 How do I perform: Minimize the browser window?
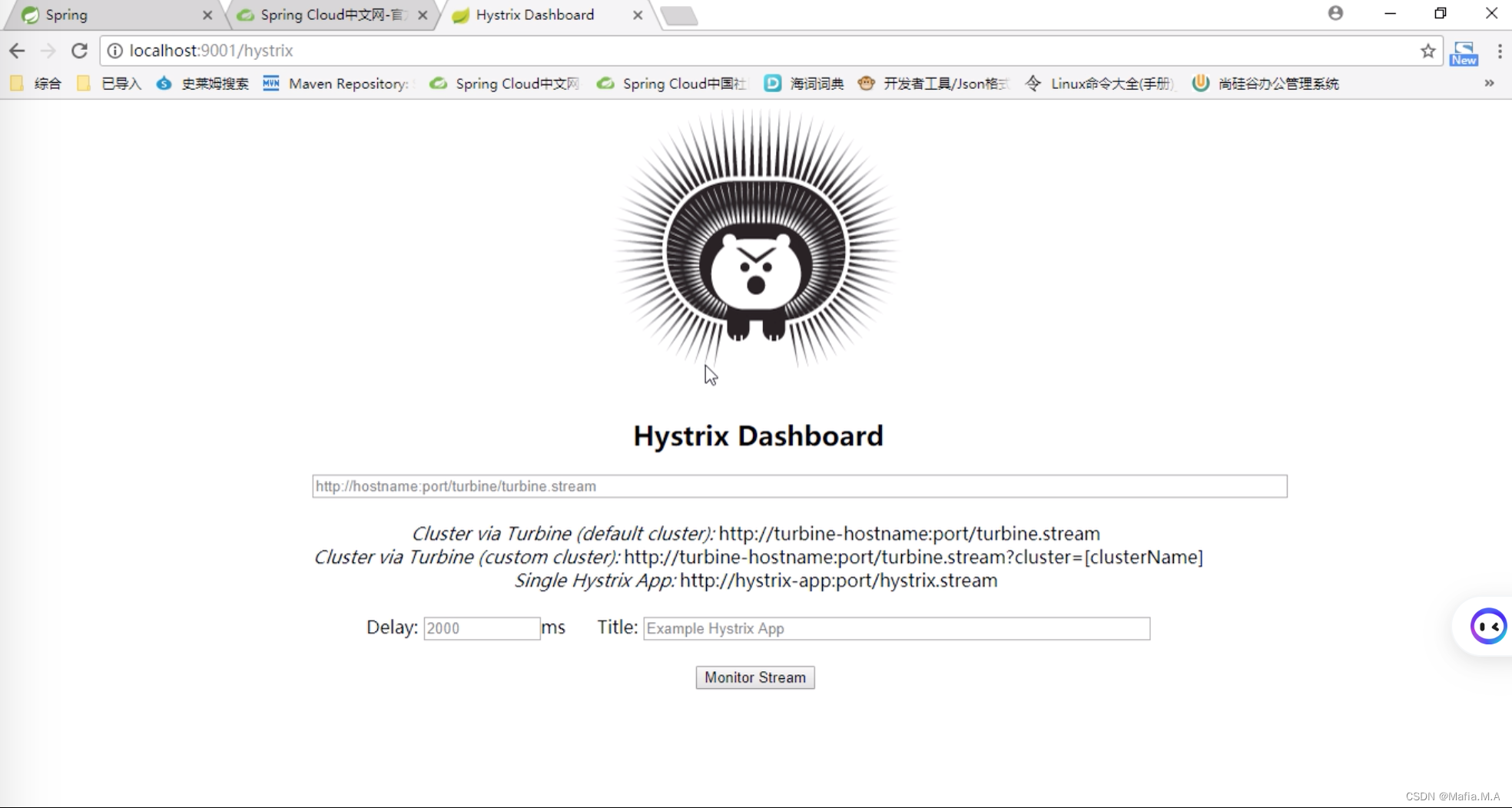point(1390,13)
